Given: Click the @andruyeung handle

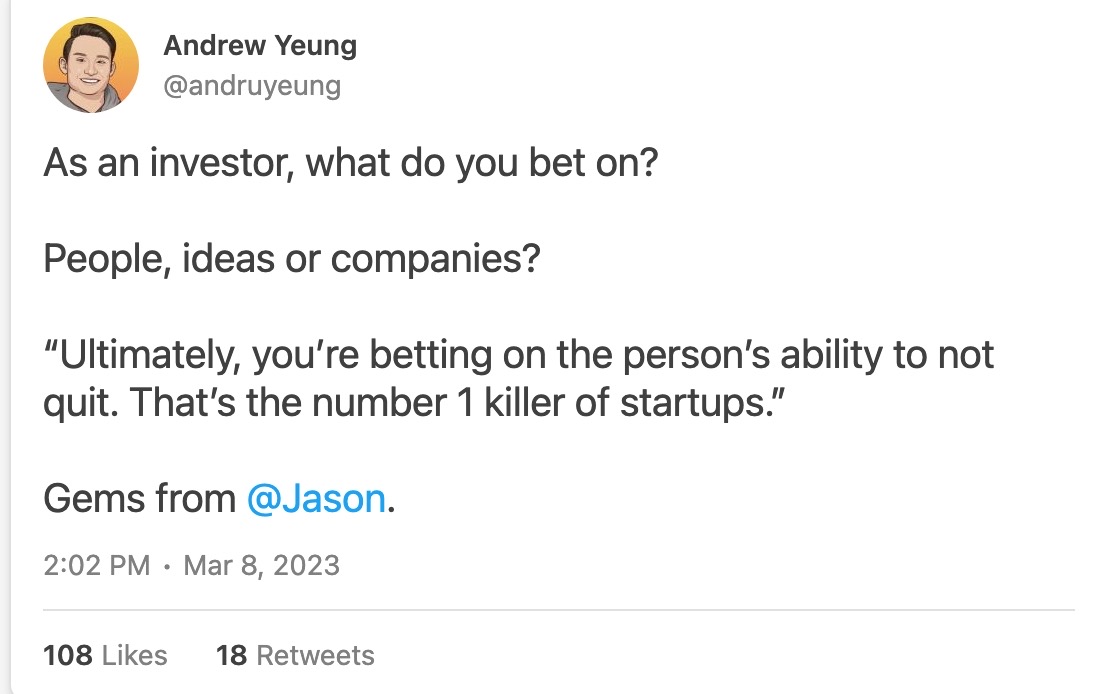Looking at the screenshot, I should coord(251,86).
